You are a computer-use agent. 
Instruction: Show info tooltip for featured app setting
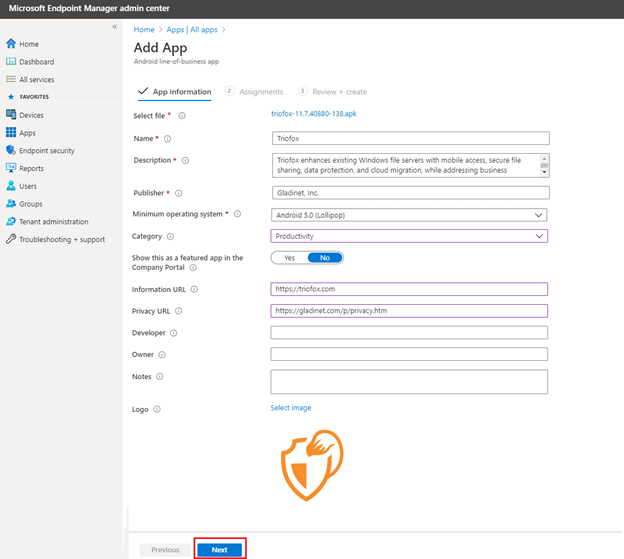coord(193,268)
